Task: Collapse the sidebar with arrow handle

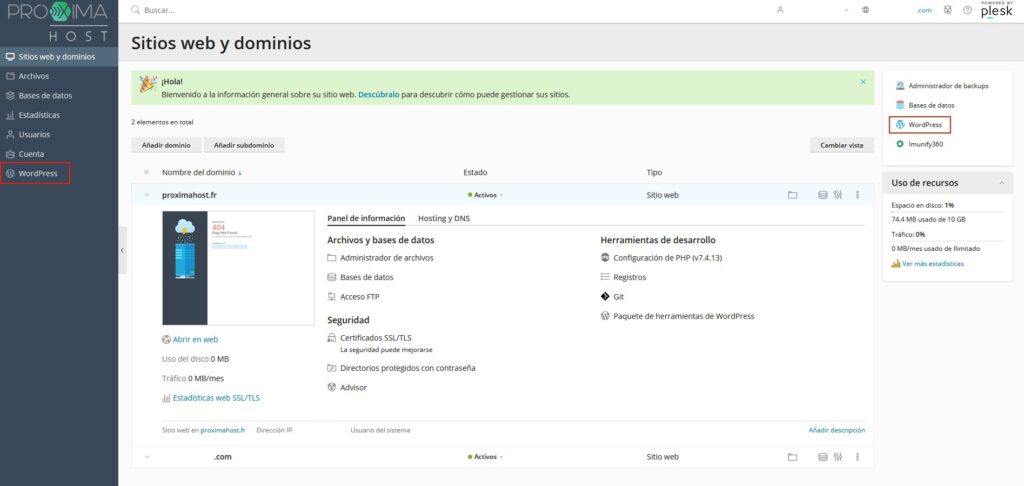Action: 122,250
